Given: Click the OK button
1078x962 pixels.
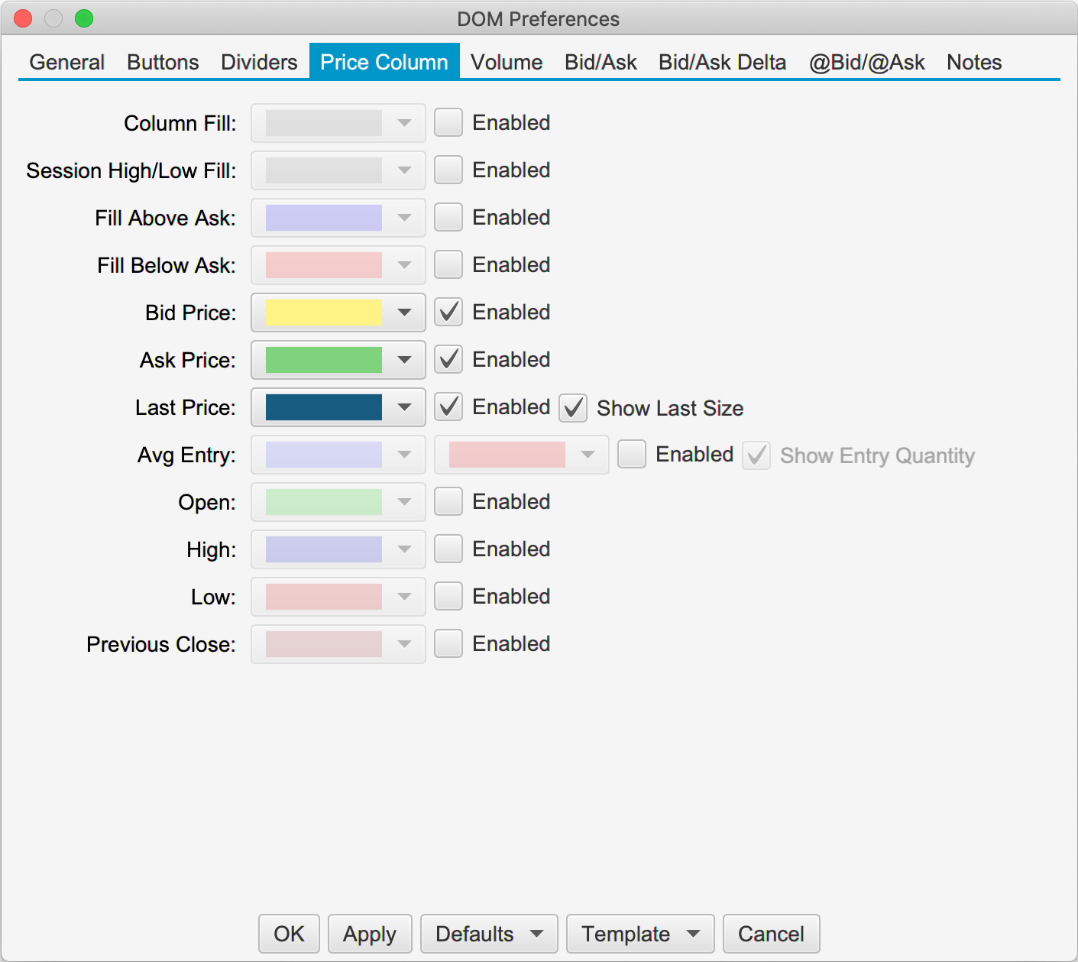Looking at the screenshot, I should pos(289,934).
